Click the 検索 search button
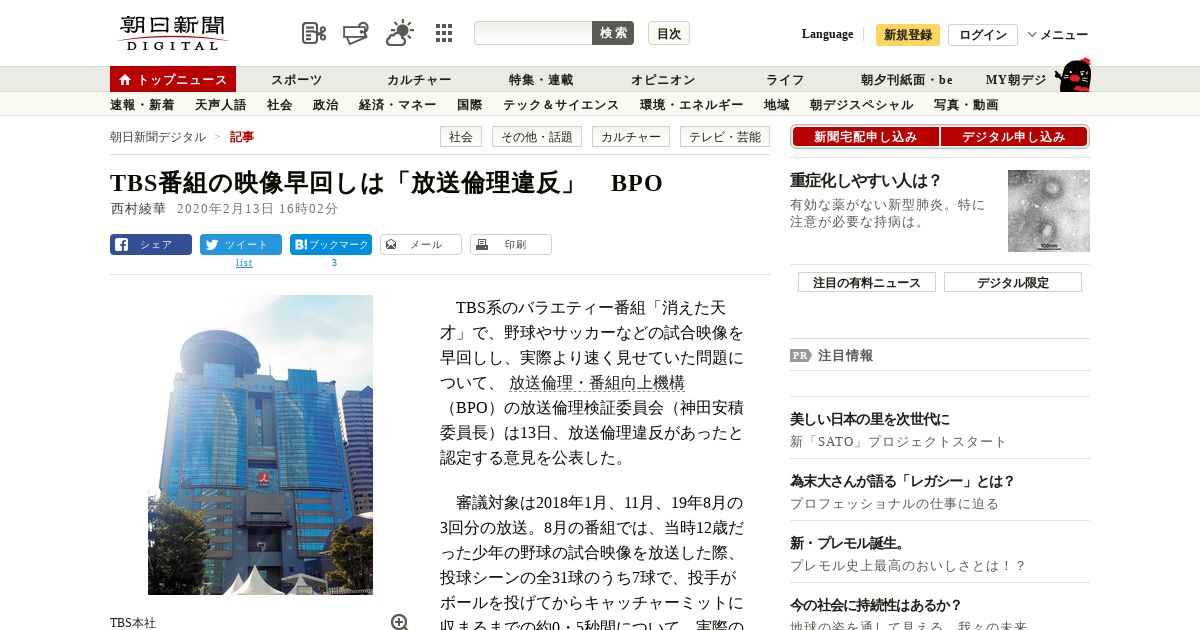1200x630 pixels. pyautogui.click(x=613, y=33)
